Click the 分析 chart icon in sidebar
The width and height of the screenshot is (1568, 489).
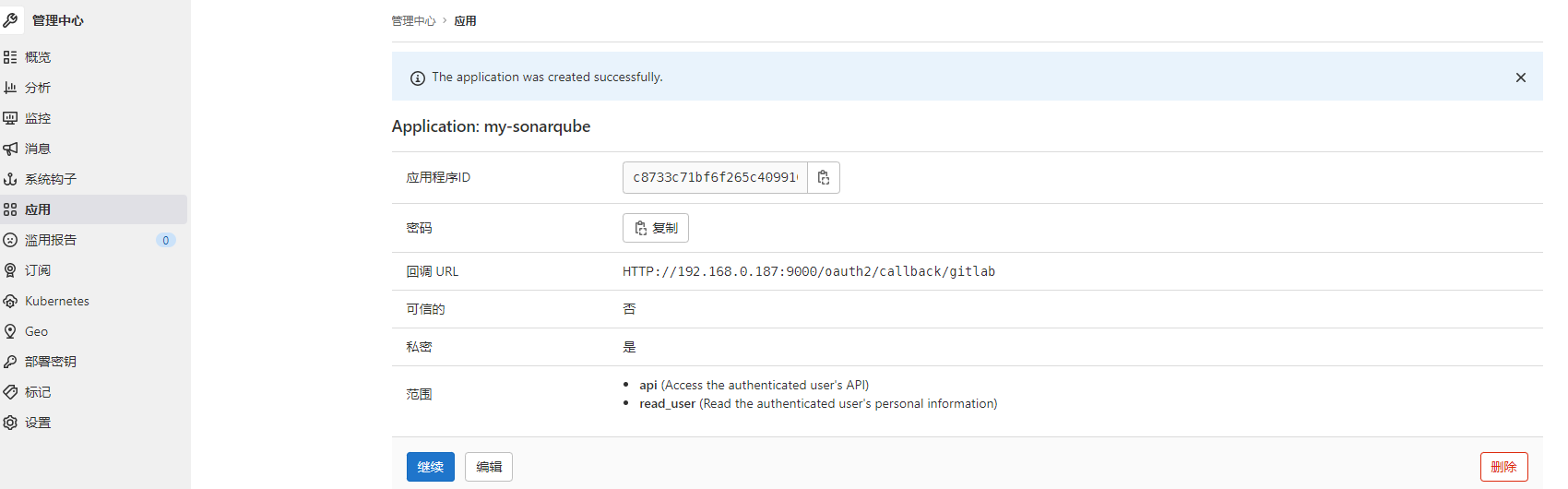tap(10, 88)
